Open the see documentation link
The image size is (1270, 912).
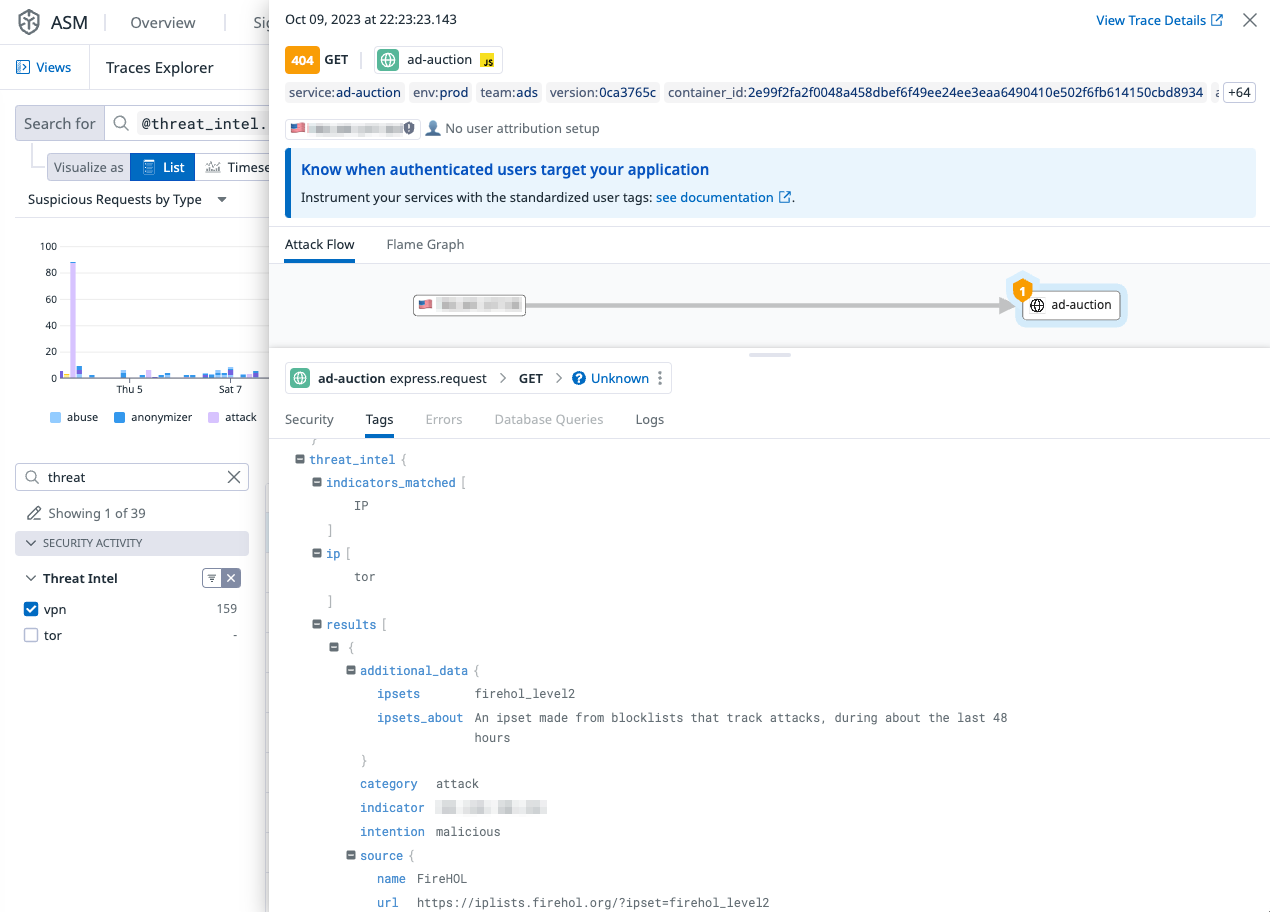(x=714, y=197)
